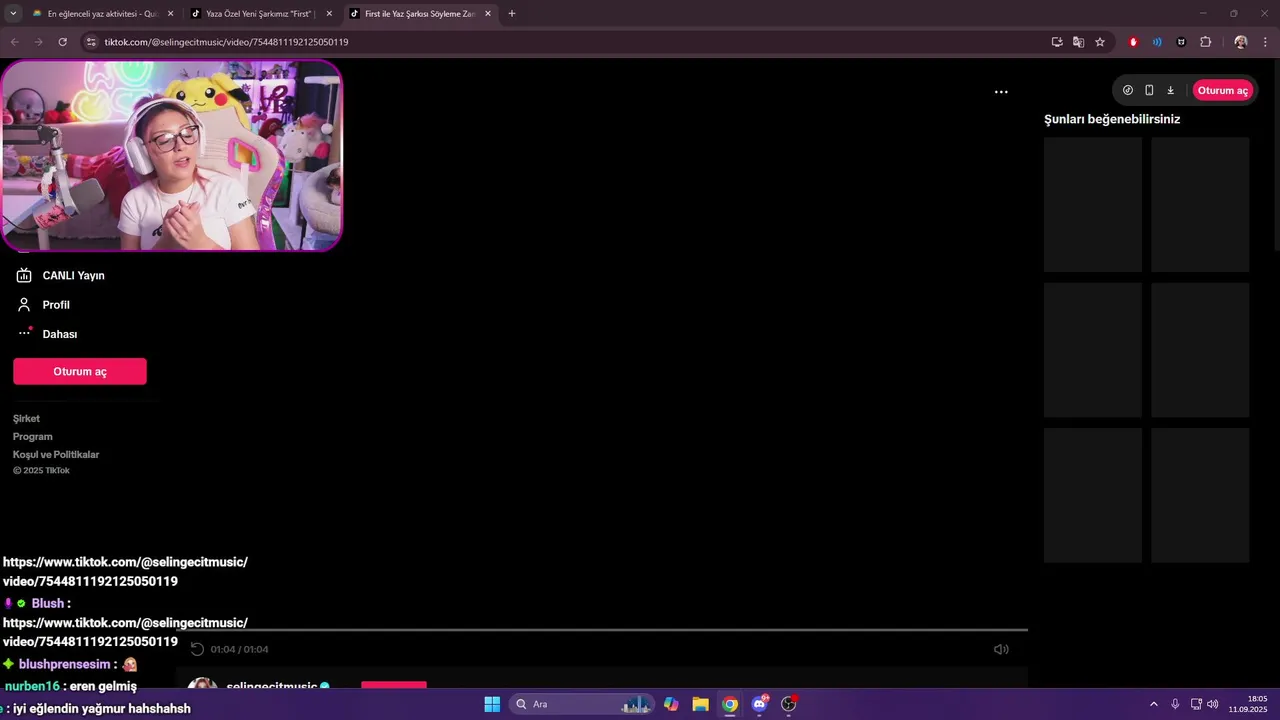Go forward in browser history
Viewport: 1280px width, 720px height.
click(38, 42)
